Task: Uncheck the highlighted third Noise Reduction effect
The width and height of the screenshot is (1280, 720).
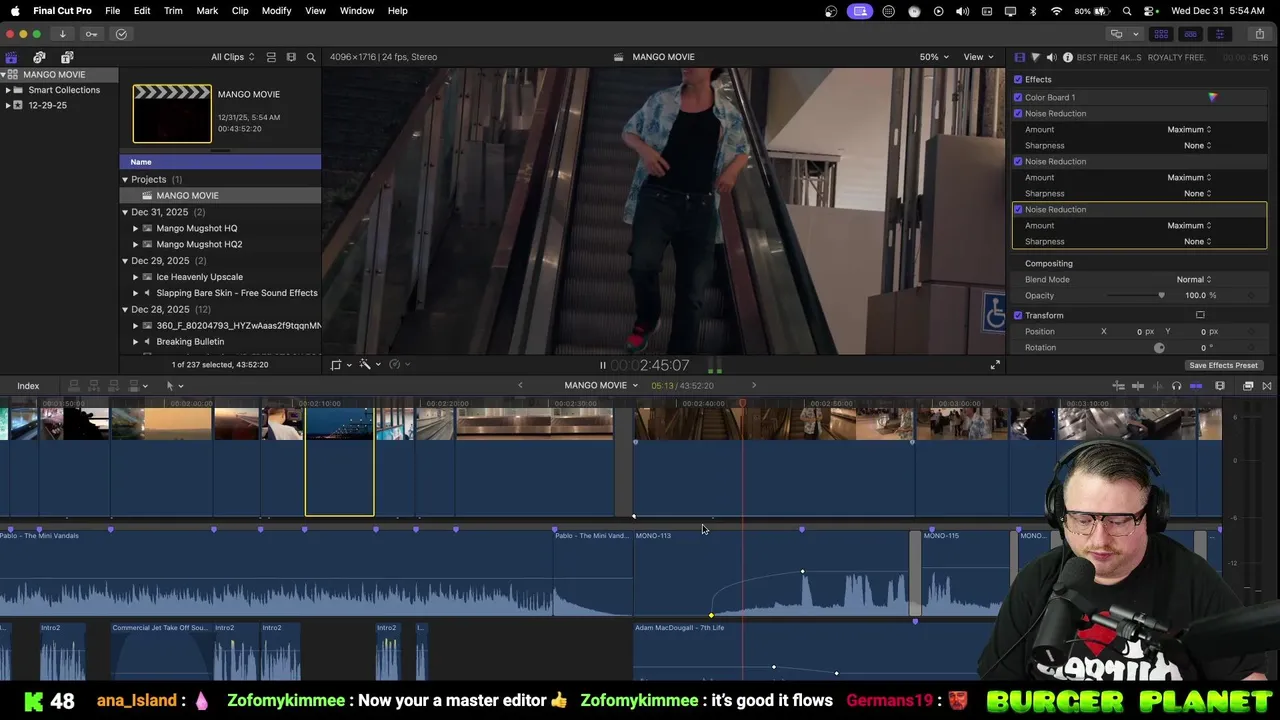Action: click(1018, 209)
